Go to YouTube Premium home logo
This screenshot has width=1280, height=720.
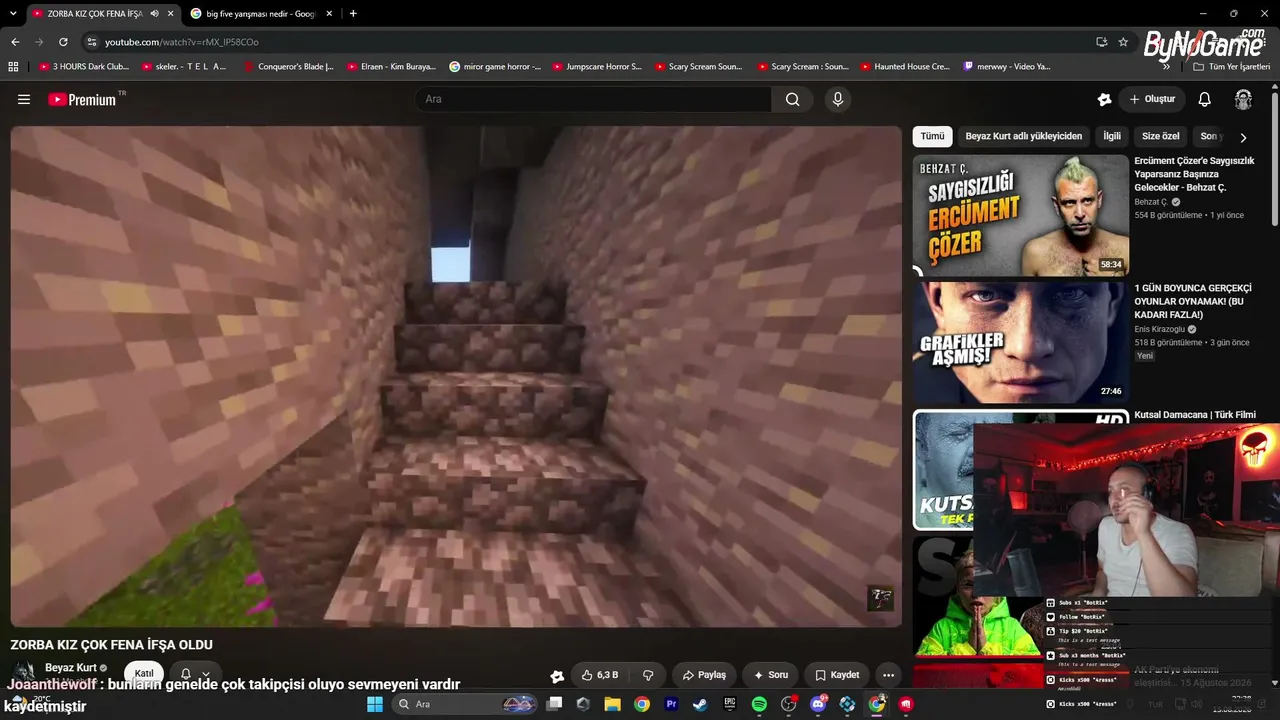pyautogui.click(x=82, y=99)
